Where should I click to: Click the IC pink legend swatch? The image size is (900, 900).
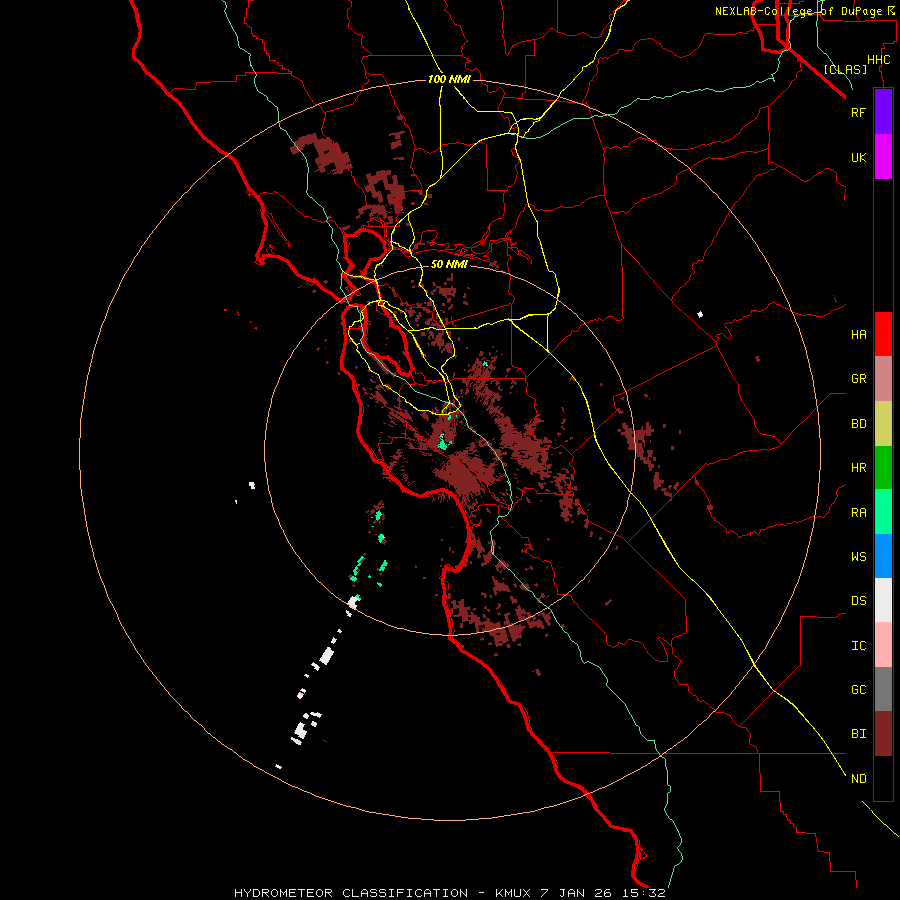click(x=883, y=645)
